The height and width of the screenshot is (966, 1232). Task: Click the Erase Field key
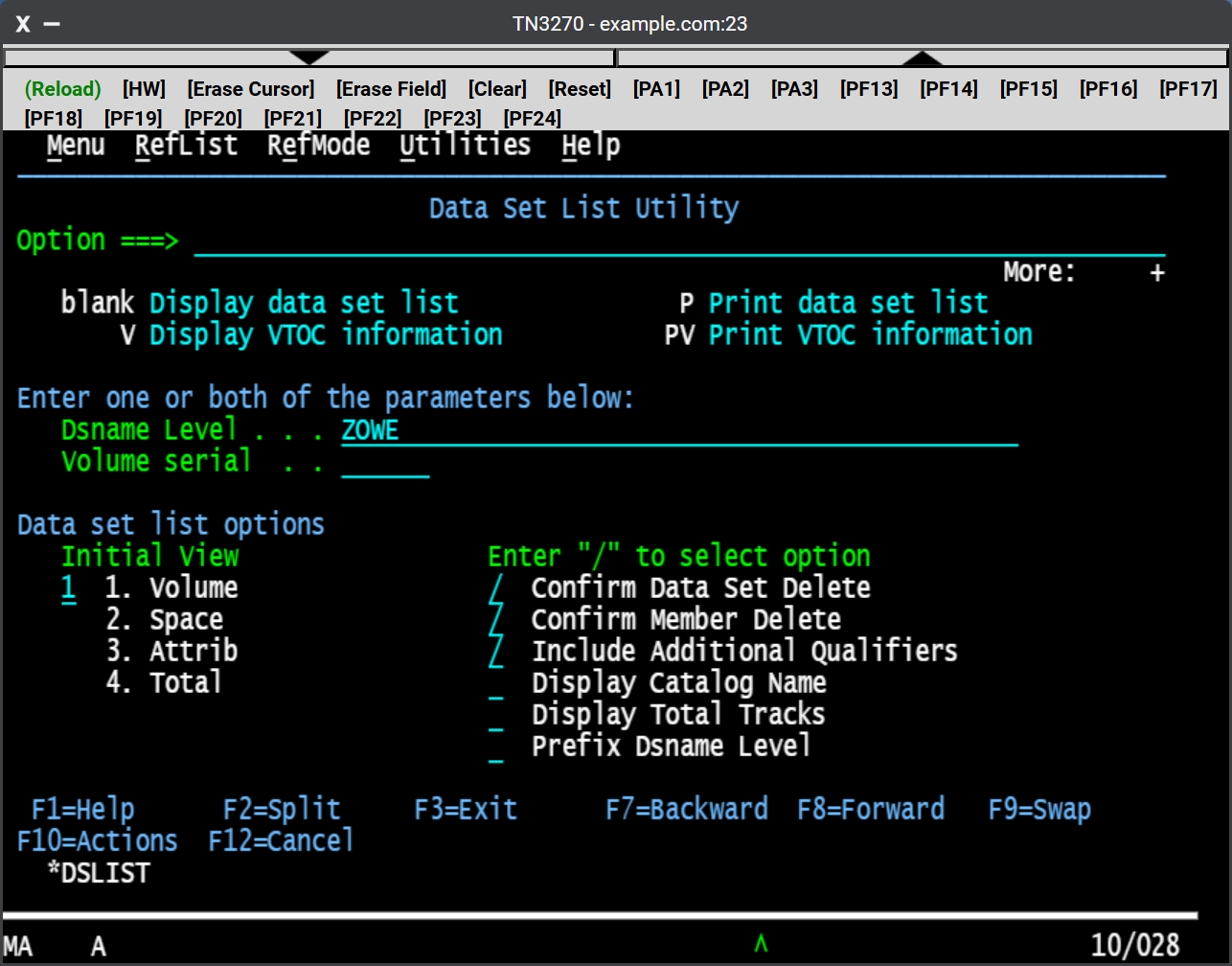(391, 88)
